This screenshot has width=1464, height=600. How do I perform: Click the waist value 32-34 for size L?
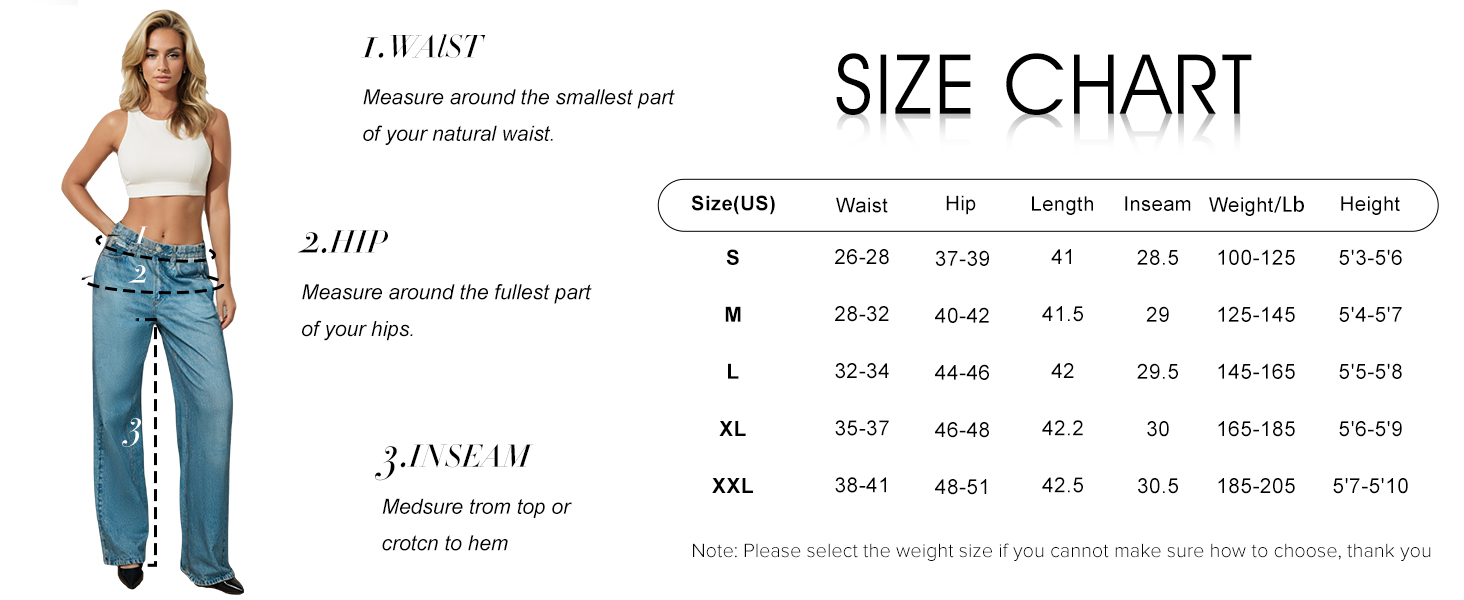pyautogui.click(x=861, y=372)
